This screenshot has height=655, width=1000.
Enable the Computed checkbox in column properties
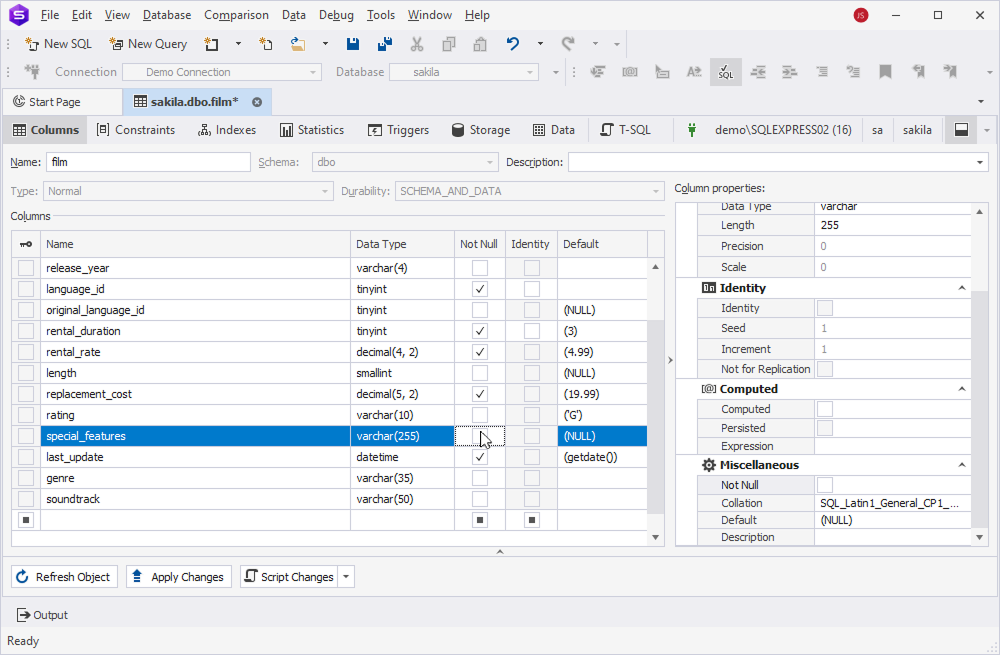[825, 409]
